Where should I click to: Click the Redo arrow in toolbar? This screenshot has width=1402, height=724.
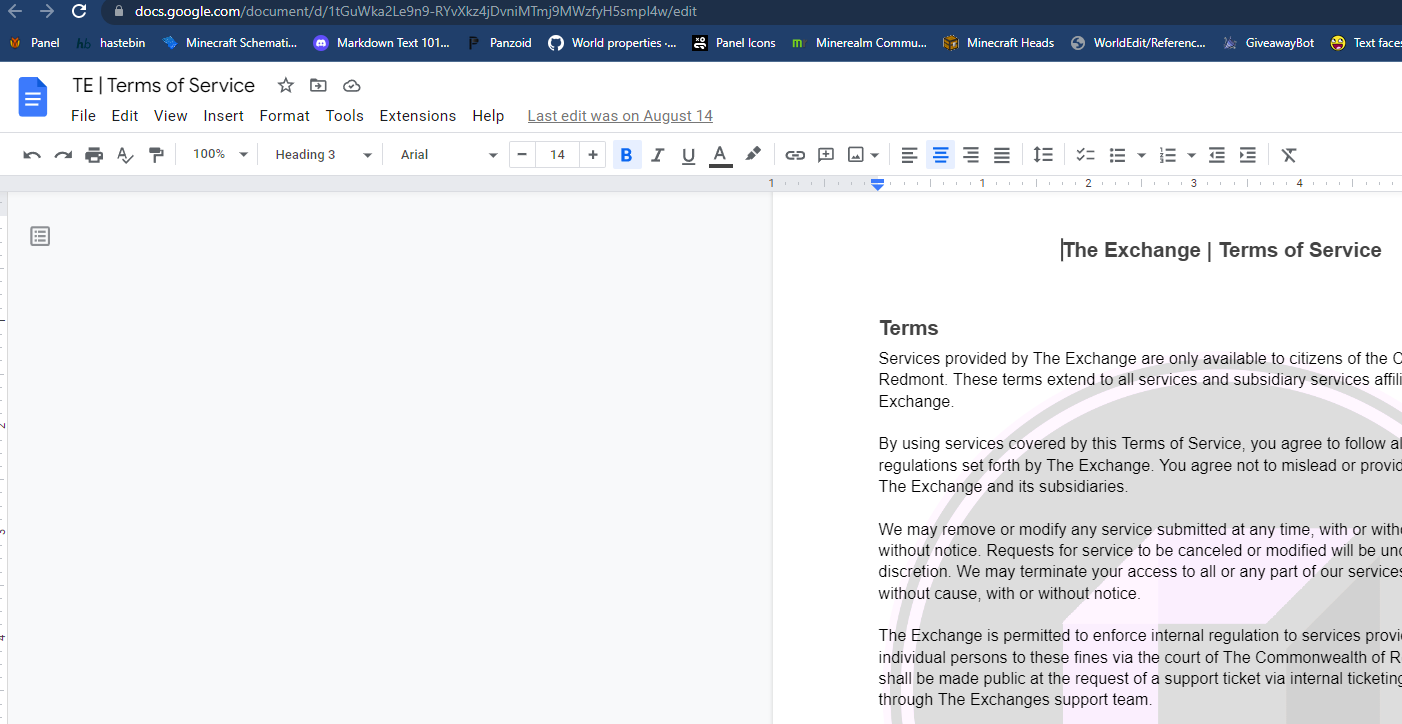pyautogui.click(x=63, y=155)
